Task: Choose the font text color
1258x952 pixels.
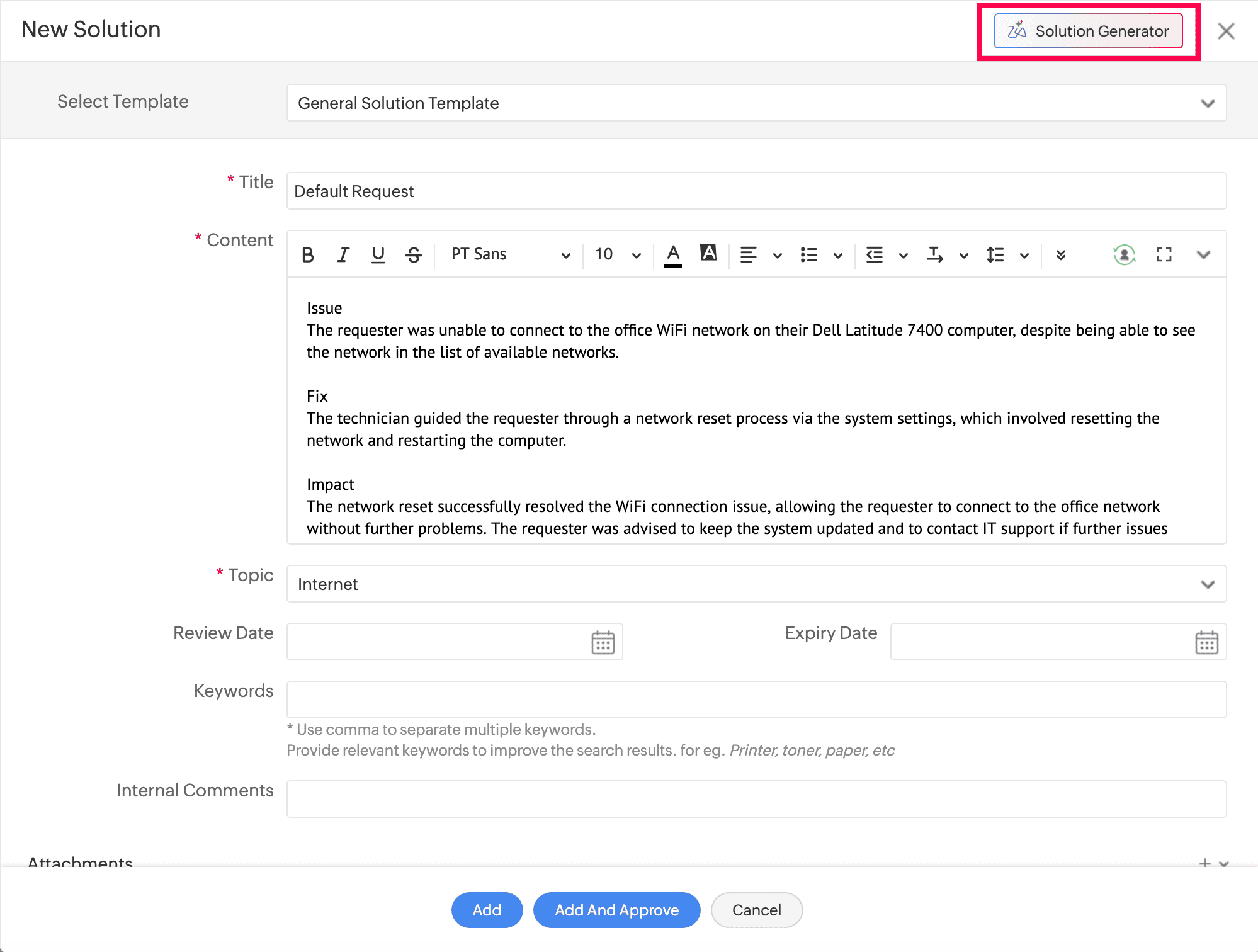Action: click(673, 255)
